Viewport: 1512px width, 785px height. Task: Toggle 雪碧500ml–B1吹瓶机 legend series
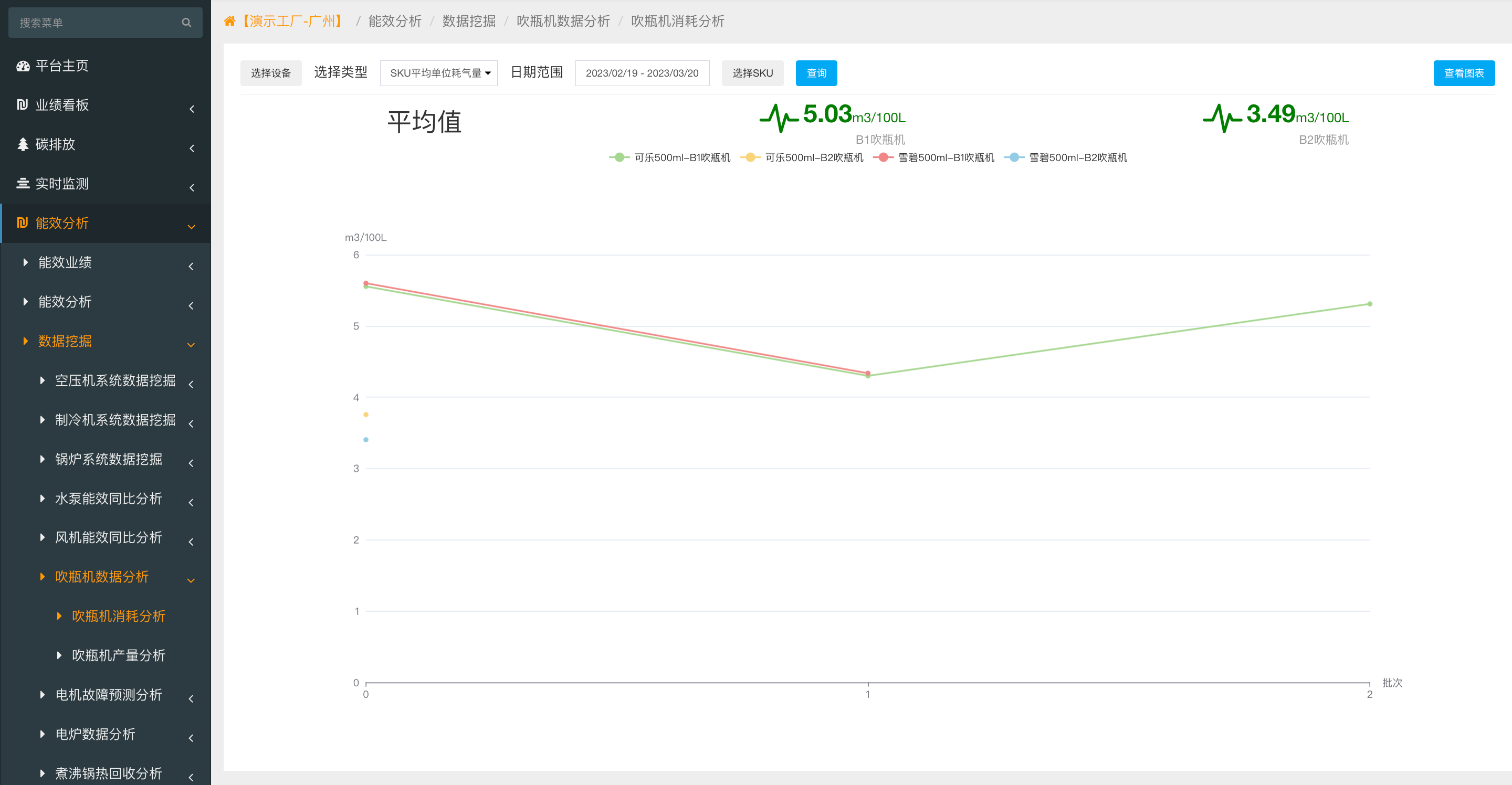[934, 157]
